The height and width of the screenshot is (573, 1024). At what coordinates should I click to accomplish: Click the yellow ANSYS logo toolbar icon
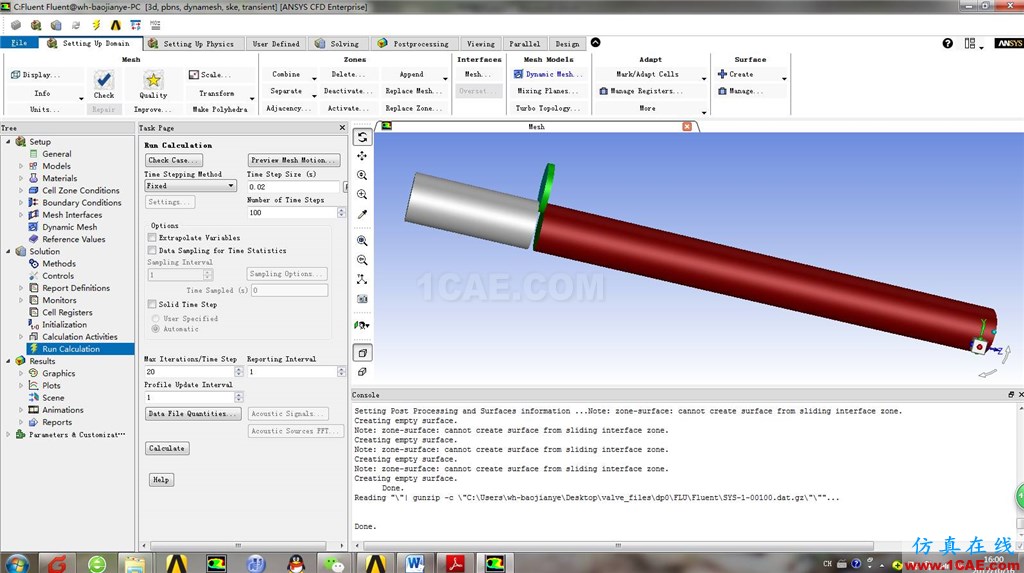(x=116, y=25)
